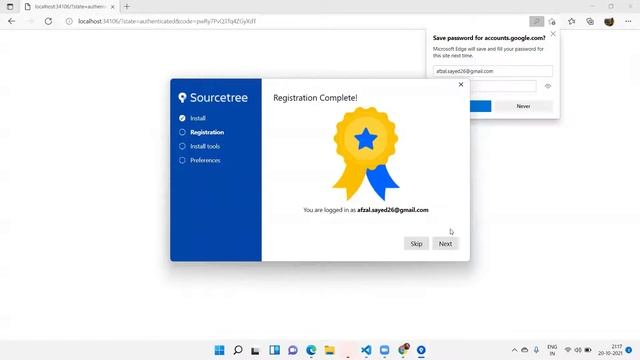Click the add-to-favorites star icon with plus
This screenshot has width=640, height=360.
pos(552,21)
